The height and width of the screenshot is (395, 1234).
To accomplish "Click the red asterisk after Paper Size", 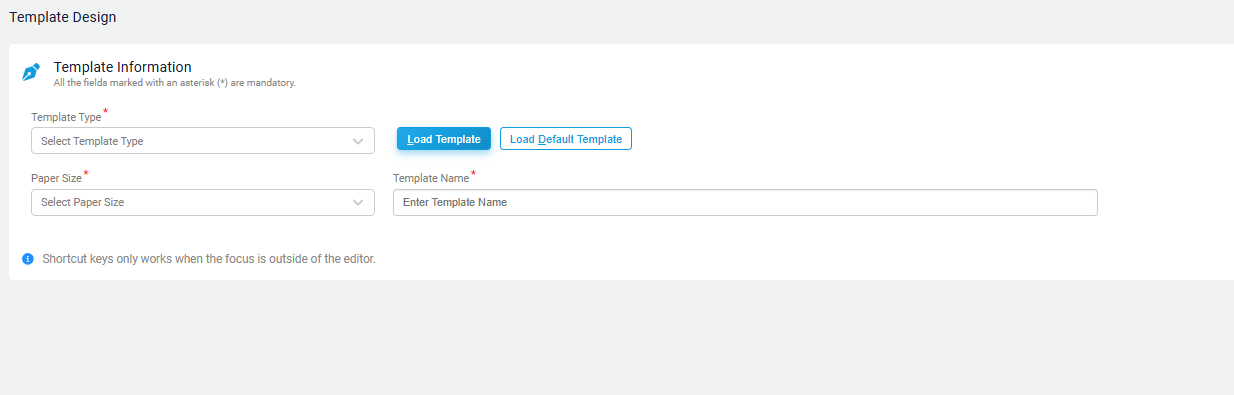I will click(86, 174).
